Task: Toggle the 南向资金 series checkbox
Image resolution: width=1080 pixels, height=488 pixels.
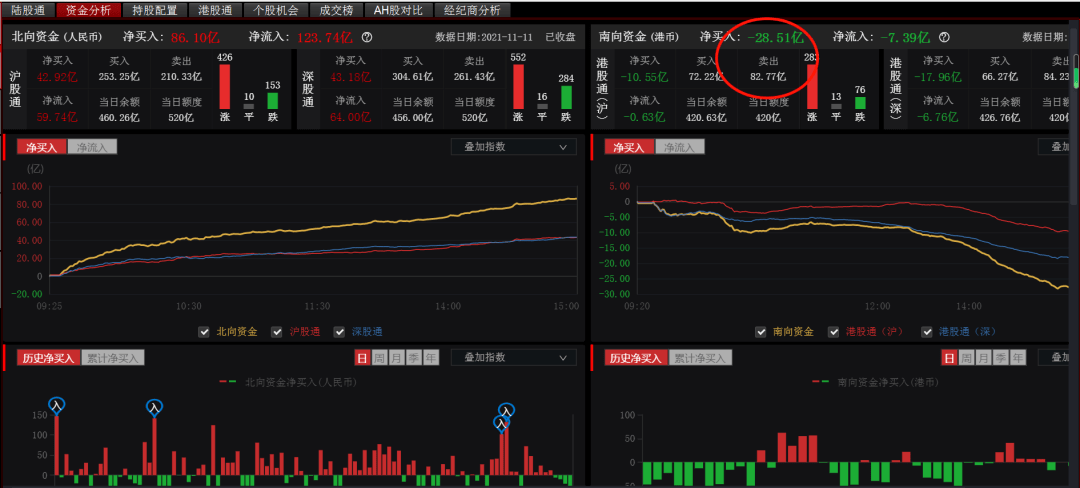Action: pos(761,331)
